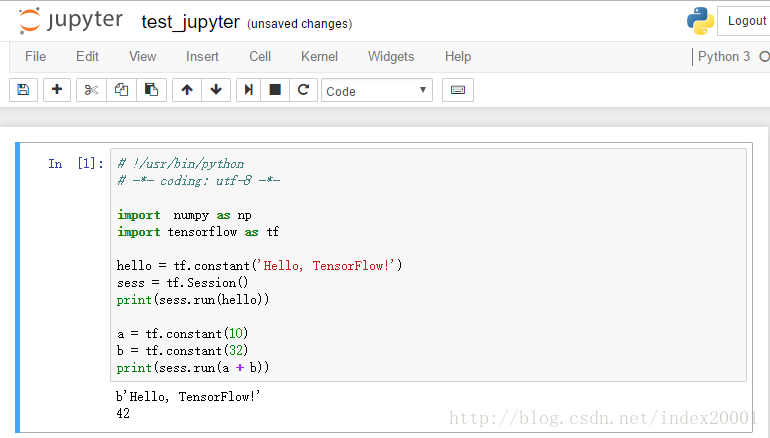Screen dimensions: 770x438
Task: Insert a cell below with plus icon
Action: click(x=57, y=90)
